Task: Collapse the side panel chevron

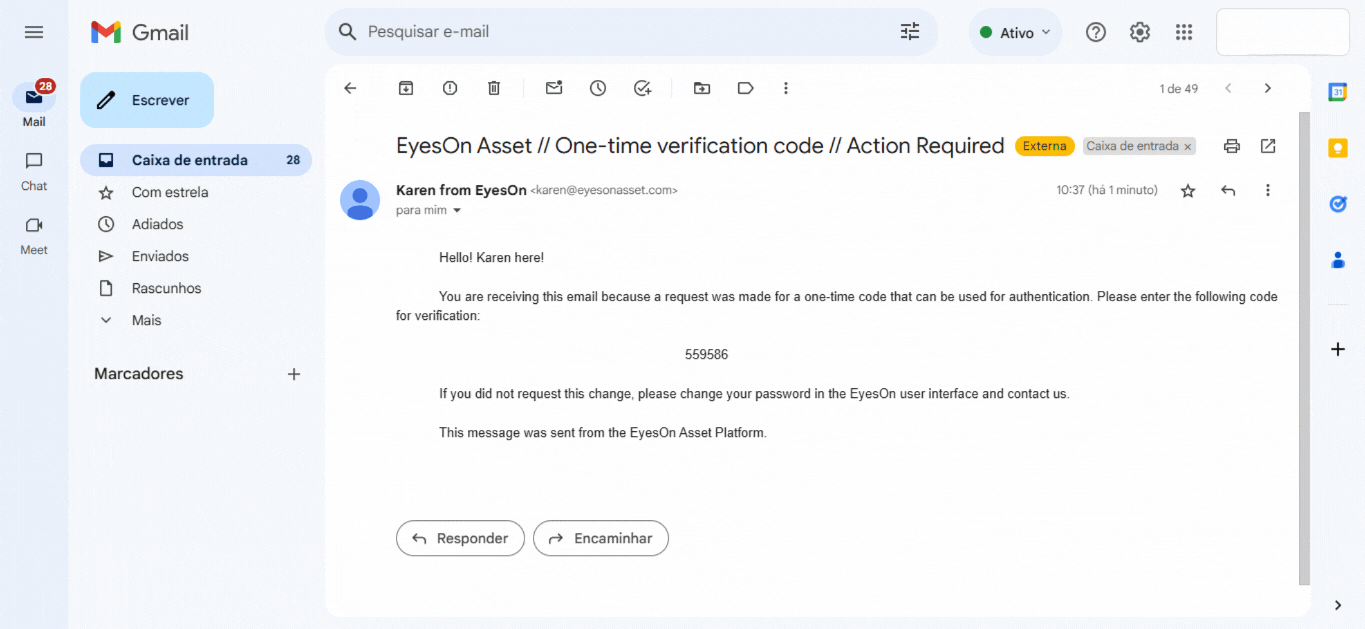Action: pos(1338,605)
